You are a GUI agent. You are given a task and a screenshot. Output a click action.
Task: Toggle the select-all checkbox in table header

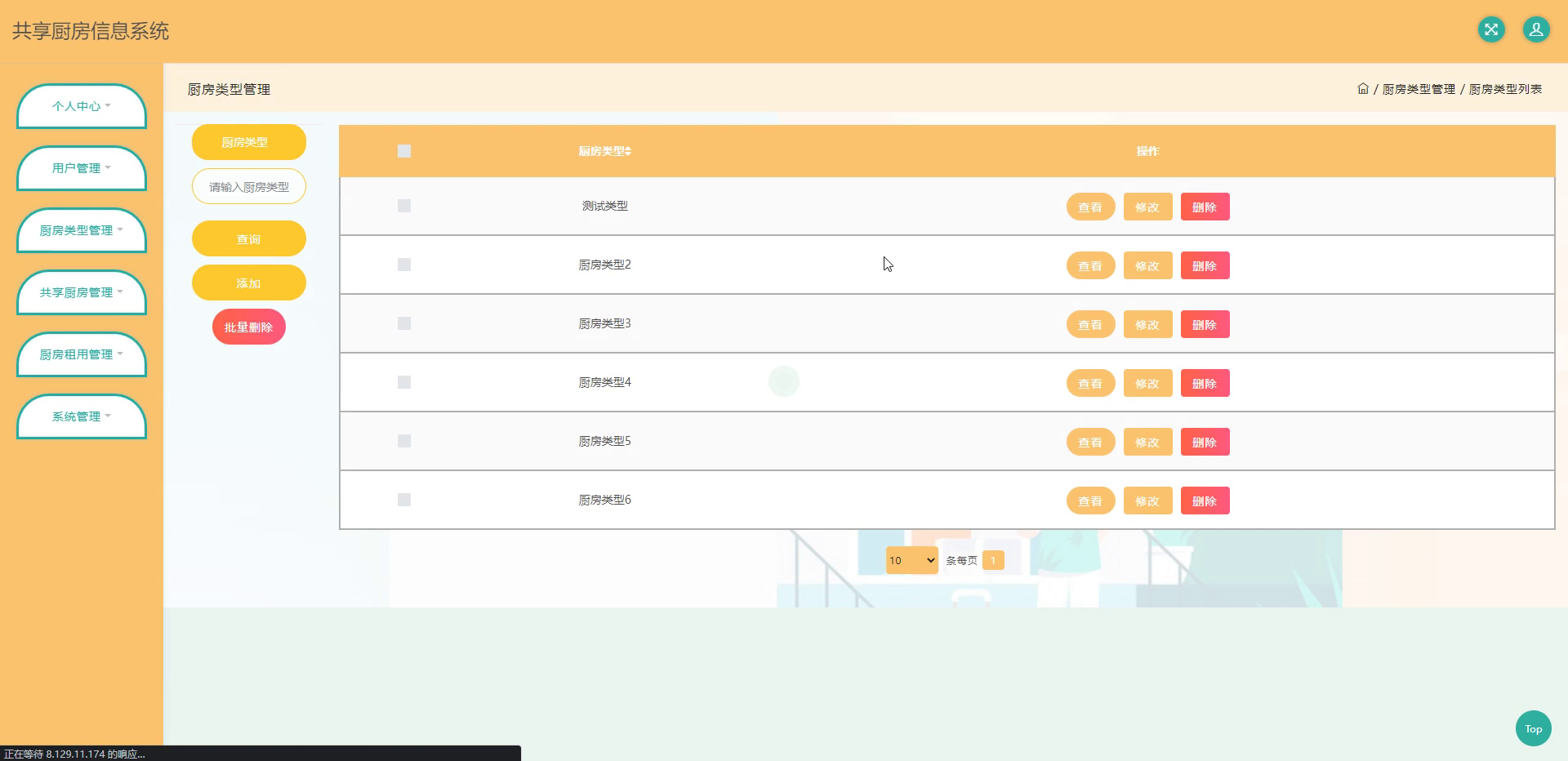[x=404, y=151]
